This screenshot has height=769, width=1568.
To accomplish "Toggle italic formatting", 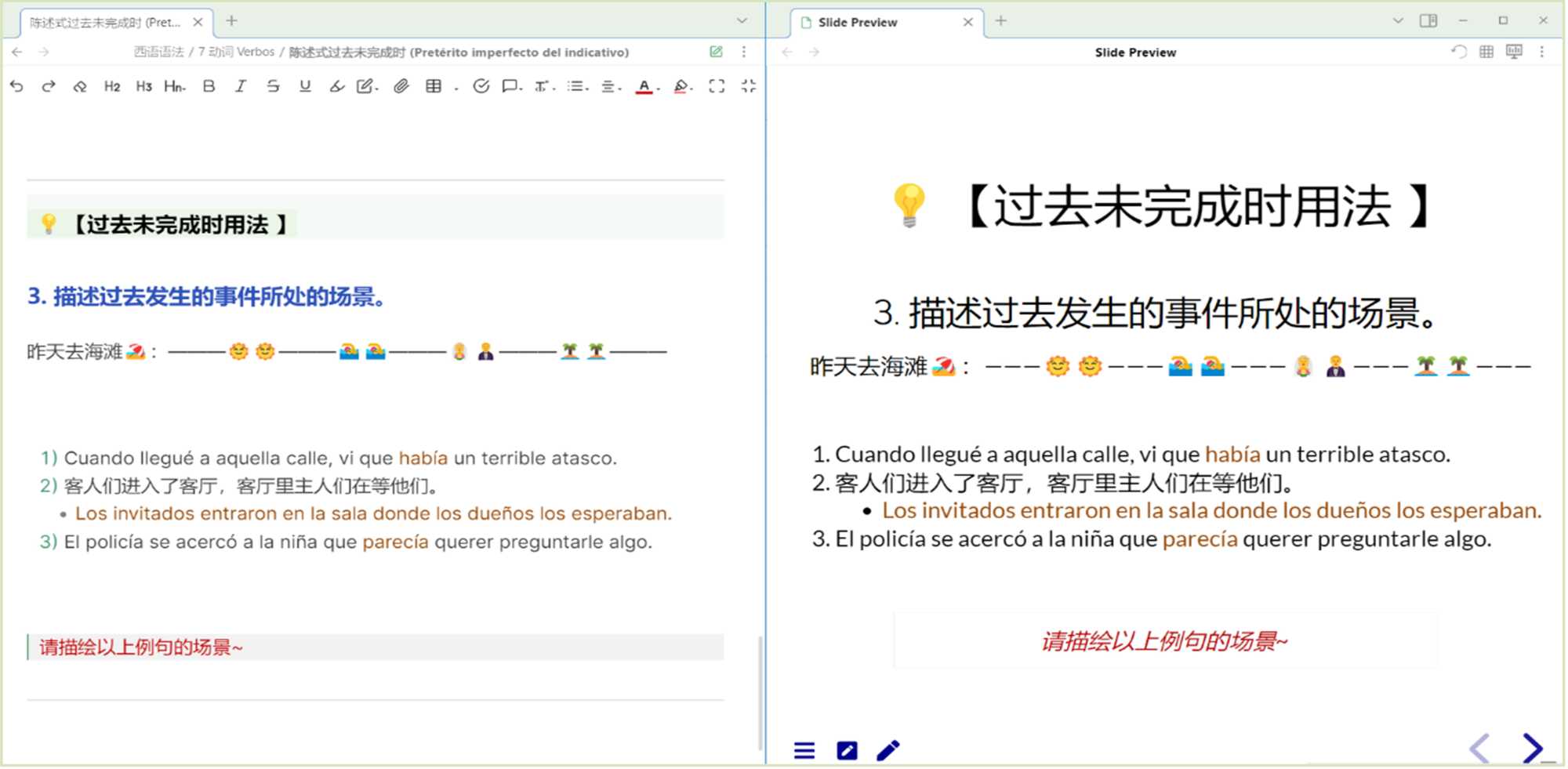I will pyautogui.click(x=241, y=86).
